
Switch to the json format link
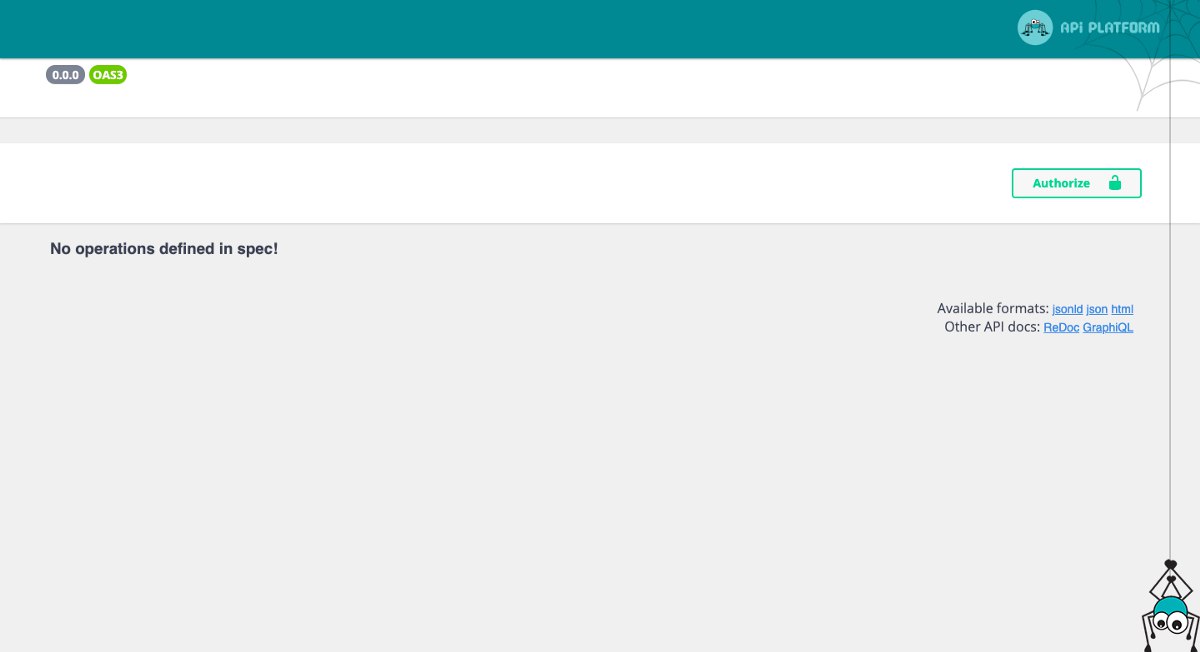click(1097, 309)
